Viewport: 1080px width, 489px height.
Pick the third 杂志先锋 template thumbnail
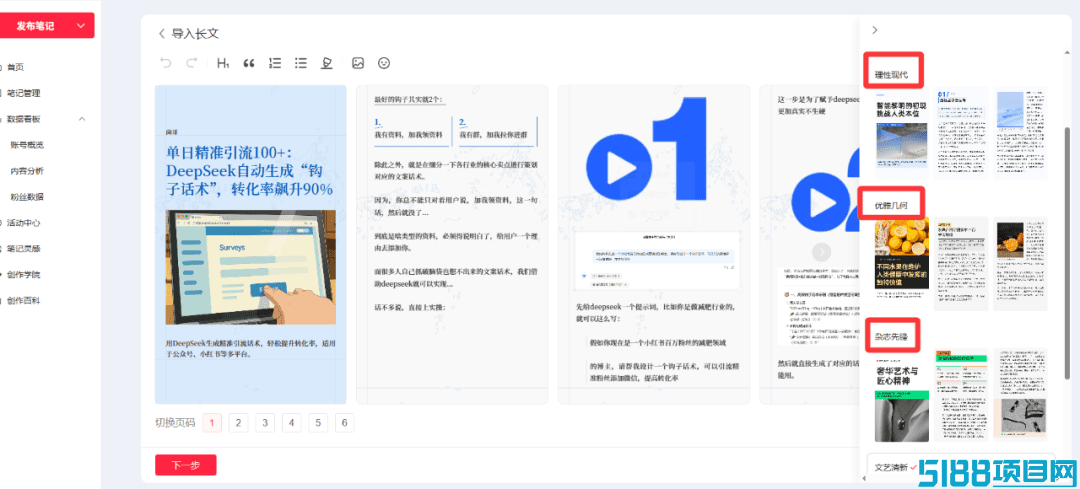pos(1020,395)
